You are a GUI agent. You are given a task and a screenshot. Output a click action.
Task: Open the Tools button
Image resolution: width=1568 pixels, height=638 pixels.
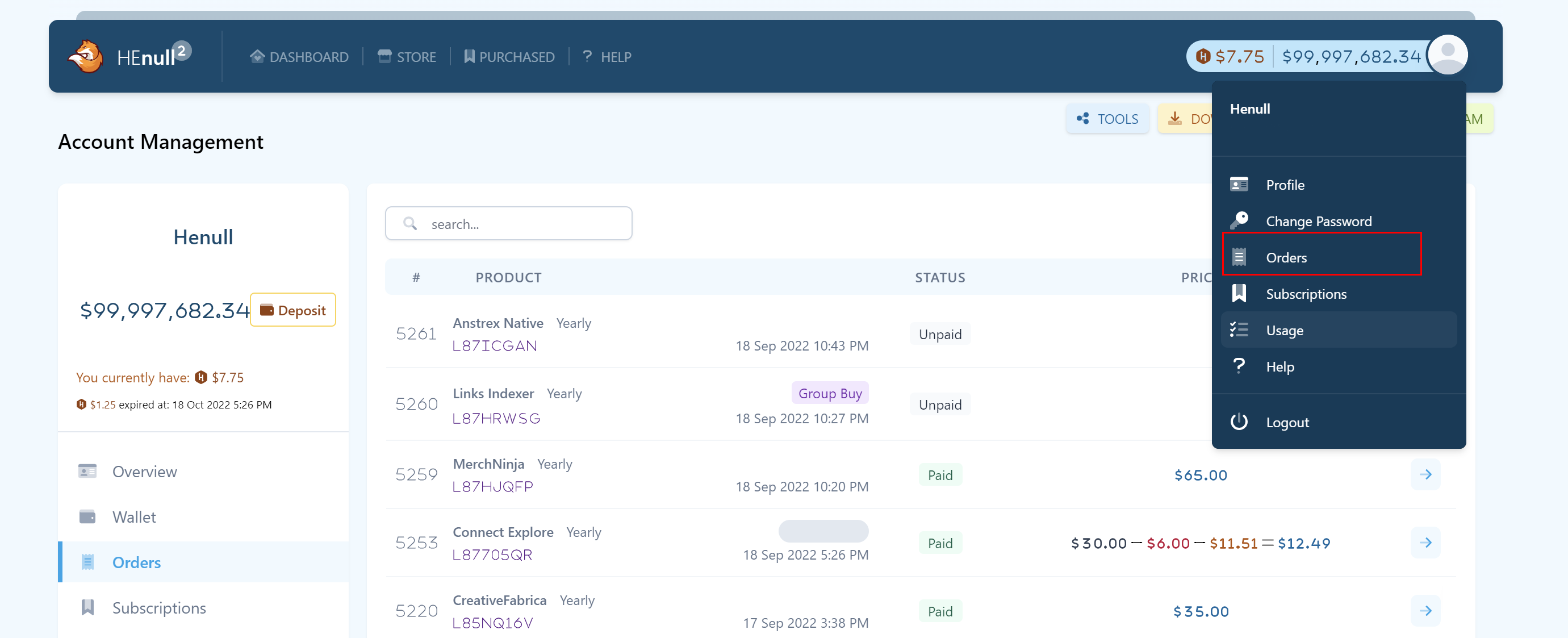tap(1107, 119)
